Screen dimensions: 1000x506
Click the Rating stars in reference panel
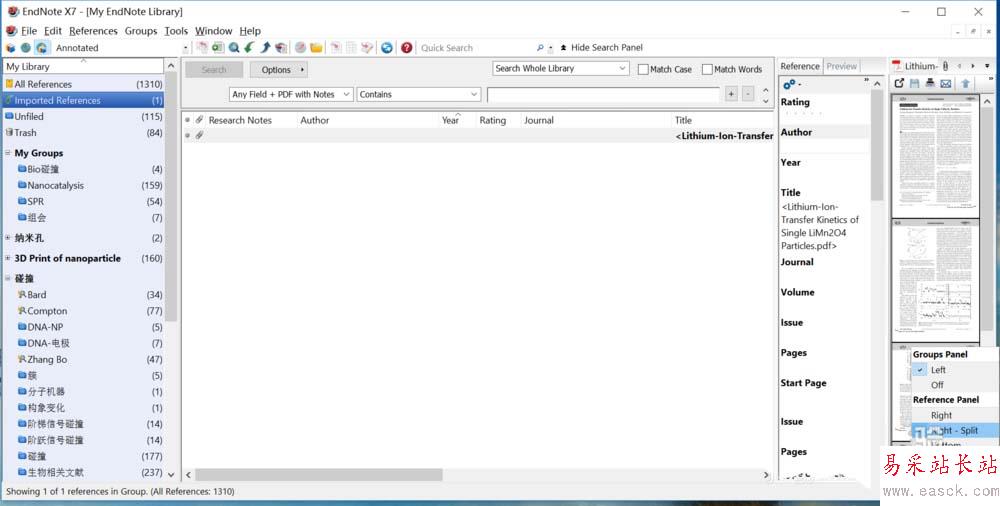tap(803, 114)
